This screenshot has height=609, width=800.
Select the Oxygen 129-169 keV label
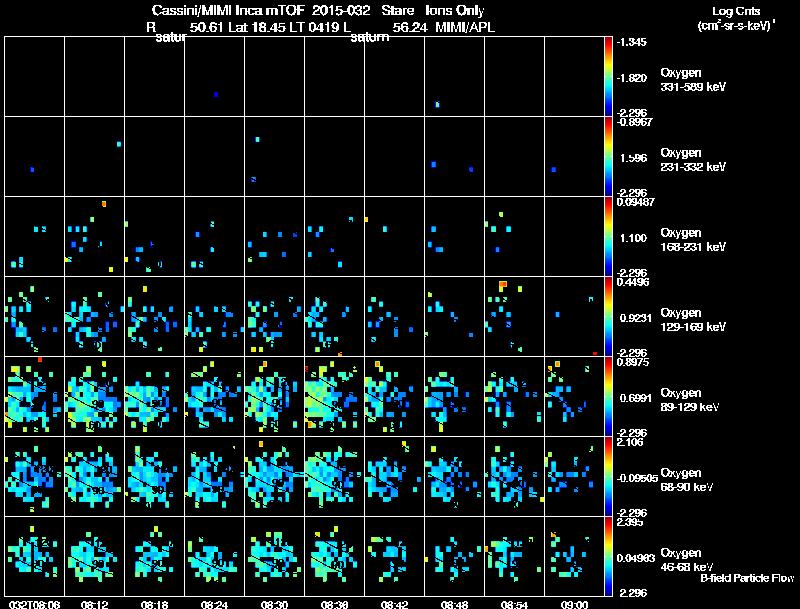(x=693, y=320)
